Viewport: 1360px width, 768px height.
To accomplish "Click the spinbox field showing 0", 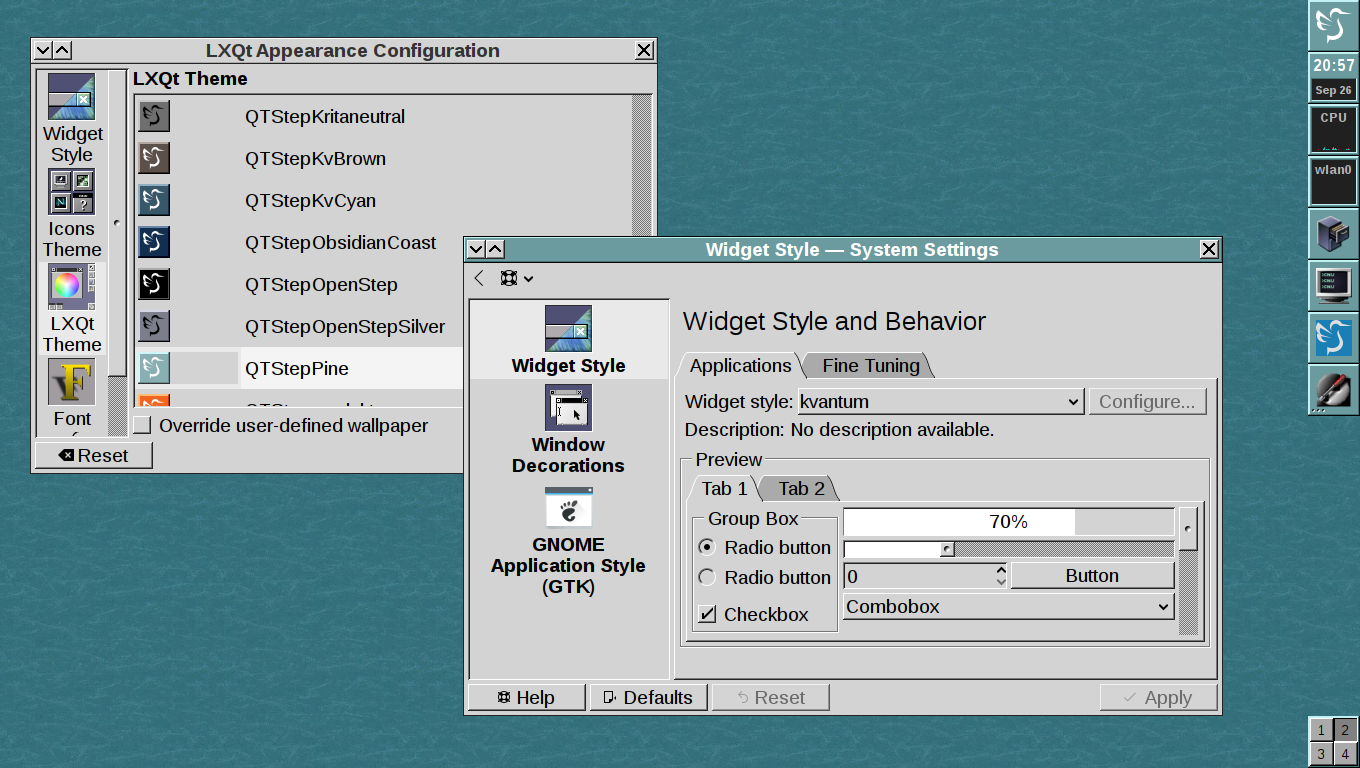I will tap(919, 576).
